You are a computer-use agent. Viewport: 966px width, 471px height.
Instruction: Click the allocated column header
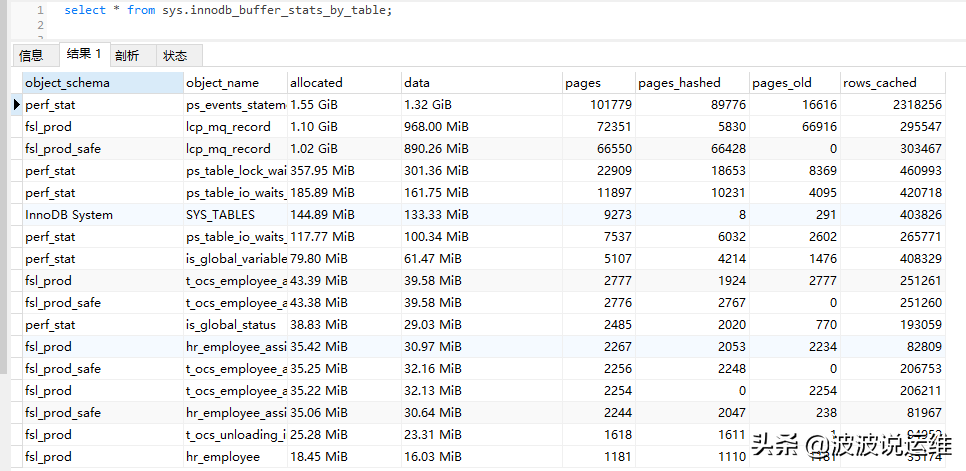(344, 83)
